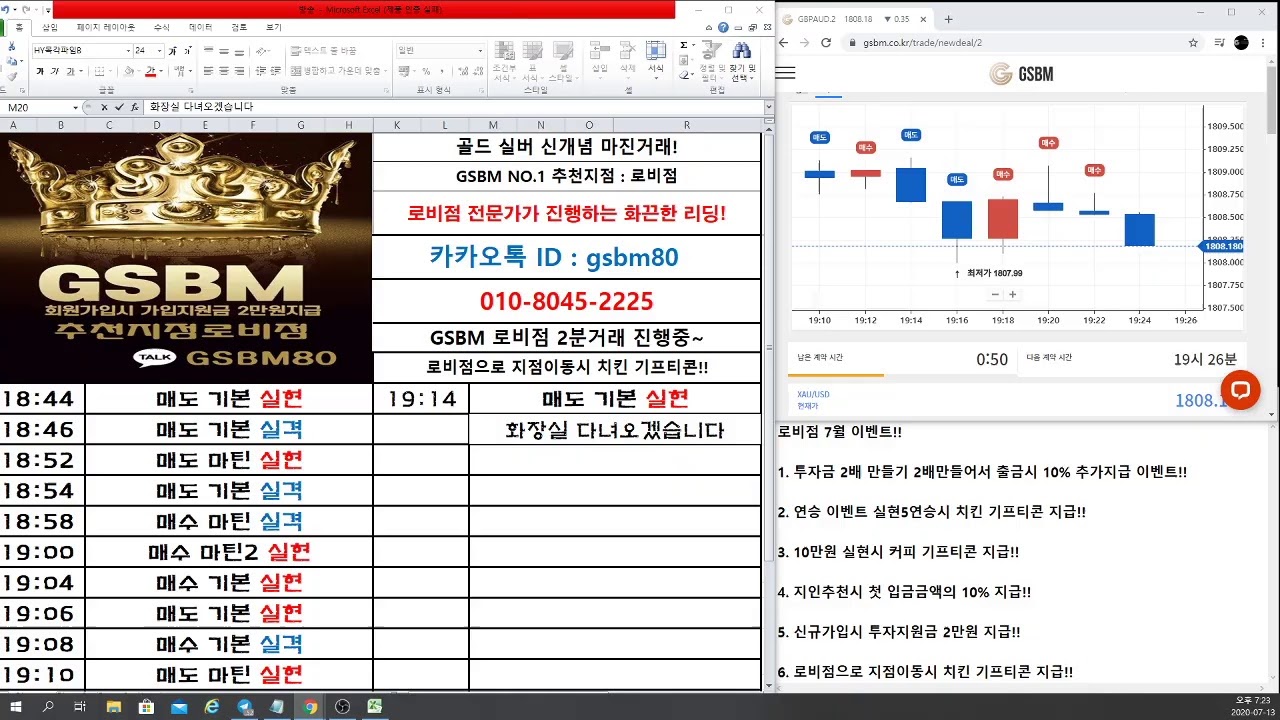Expand the borders dropdown arrow
1280x720 pixels.
[110, 71]
